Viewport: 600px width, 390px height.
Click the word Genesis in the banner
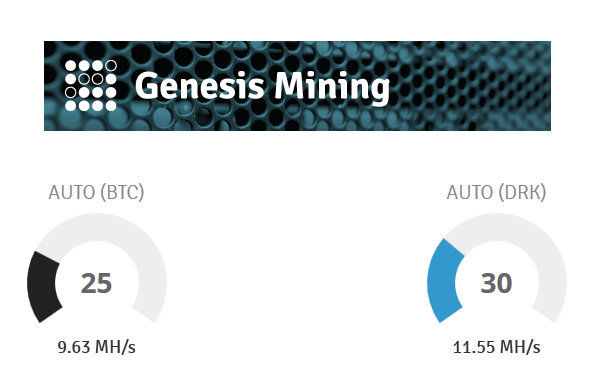coord(199,86)
